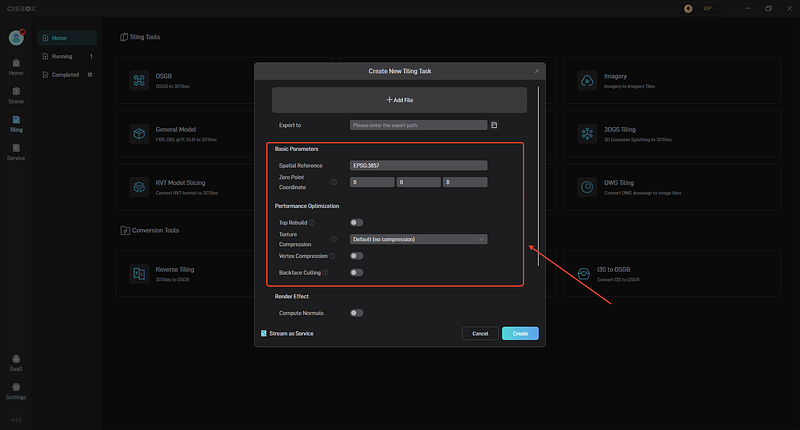Minimize the GISBox window
The image size is (800, 430).
747,9
